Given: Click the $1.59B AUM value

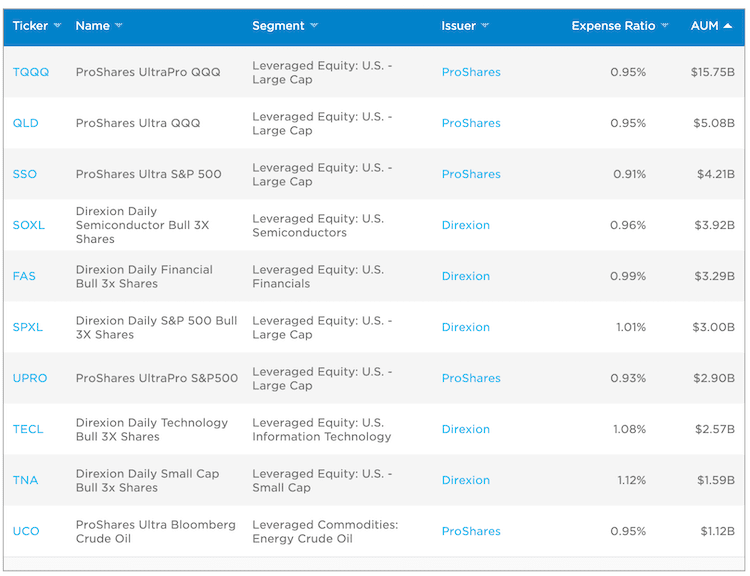Looking at the screenshot, I should [x=716, y=480].
